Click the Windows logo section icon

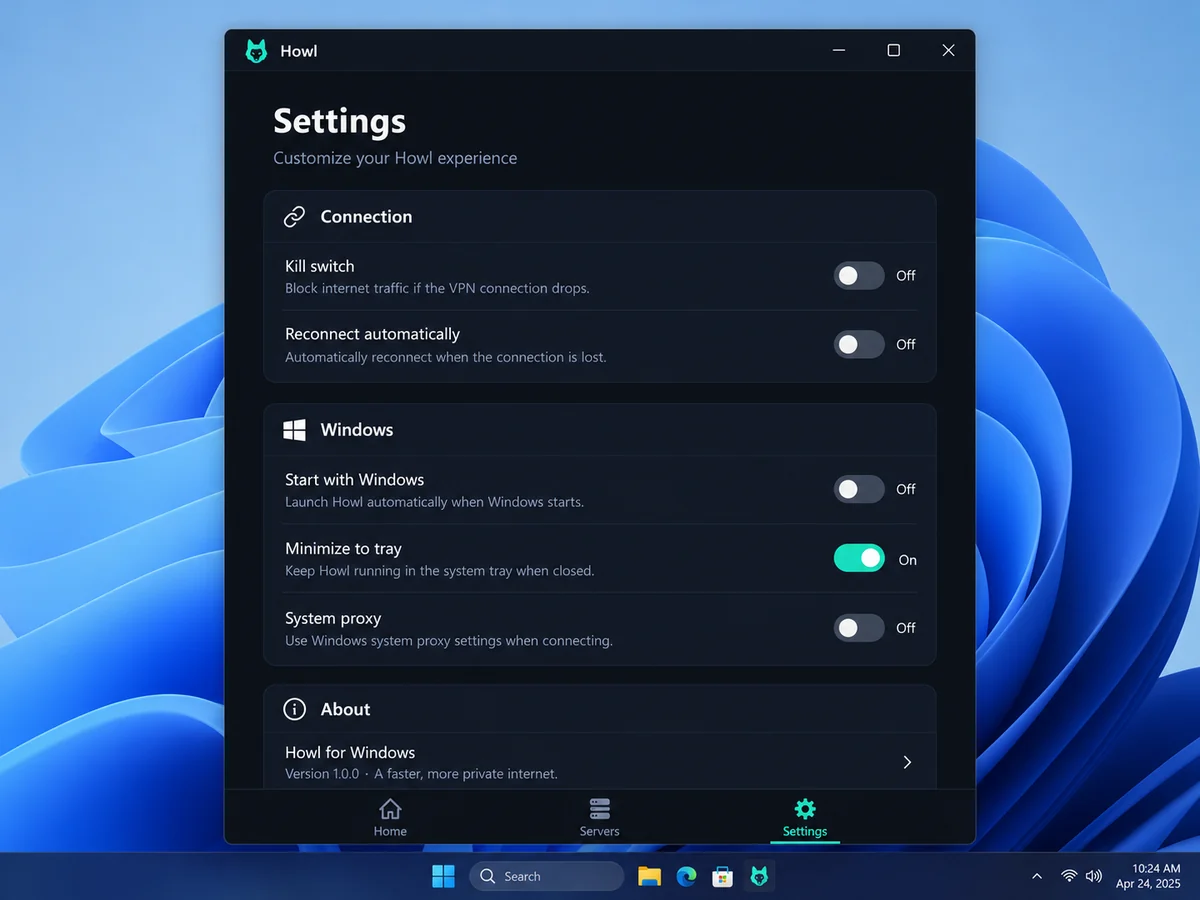(x=294, y=430)
